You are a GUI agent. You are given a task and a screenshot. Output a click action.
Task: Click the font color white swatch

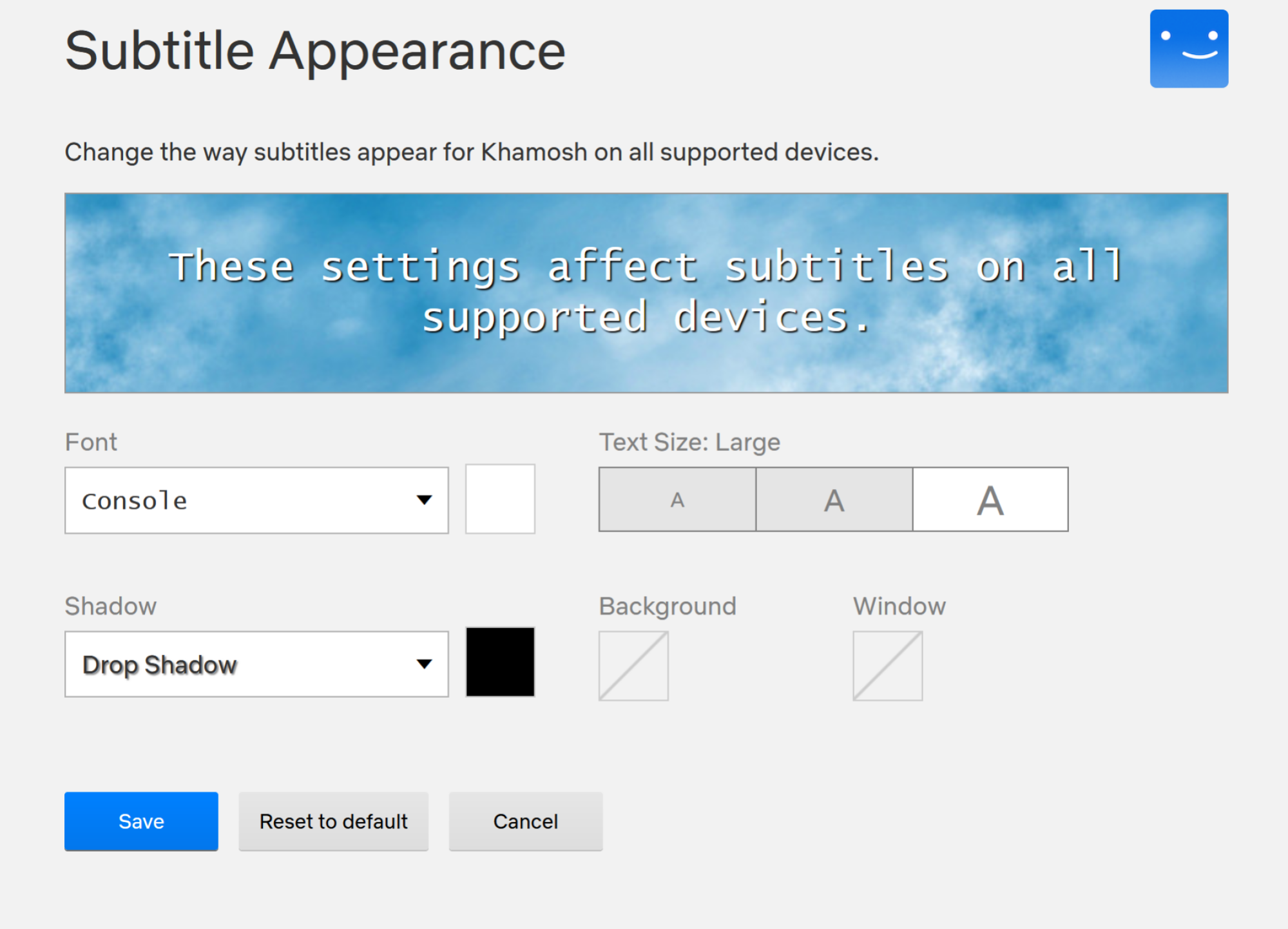click(500, 498)
